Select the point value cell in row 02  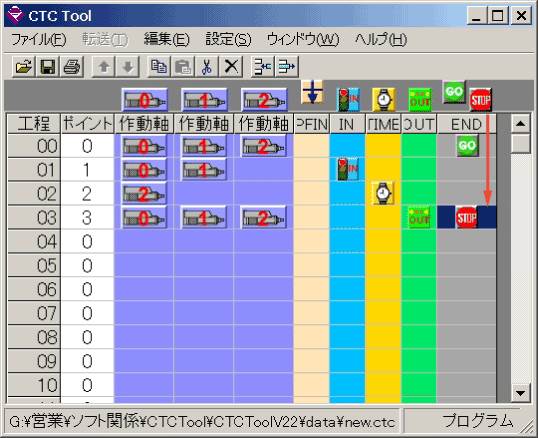pyautogui.click(x=87, y=194)
